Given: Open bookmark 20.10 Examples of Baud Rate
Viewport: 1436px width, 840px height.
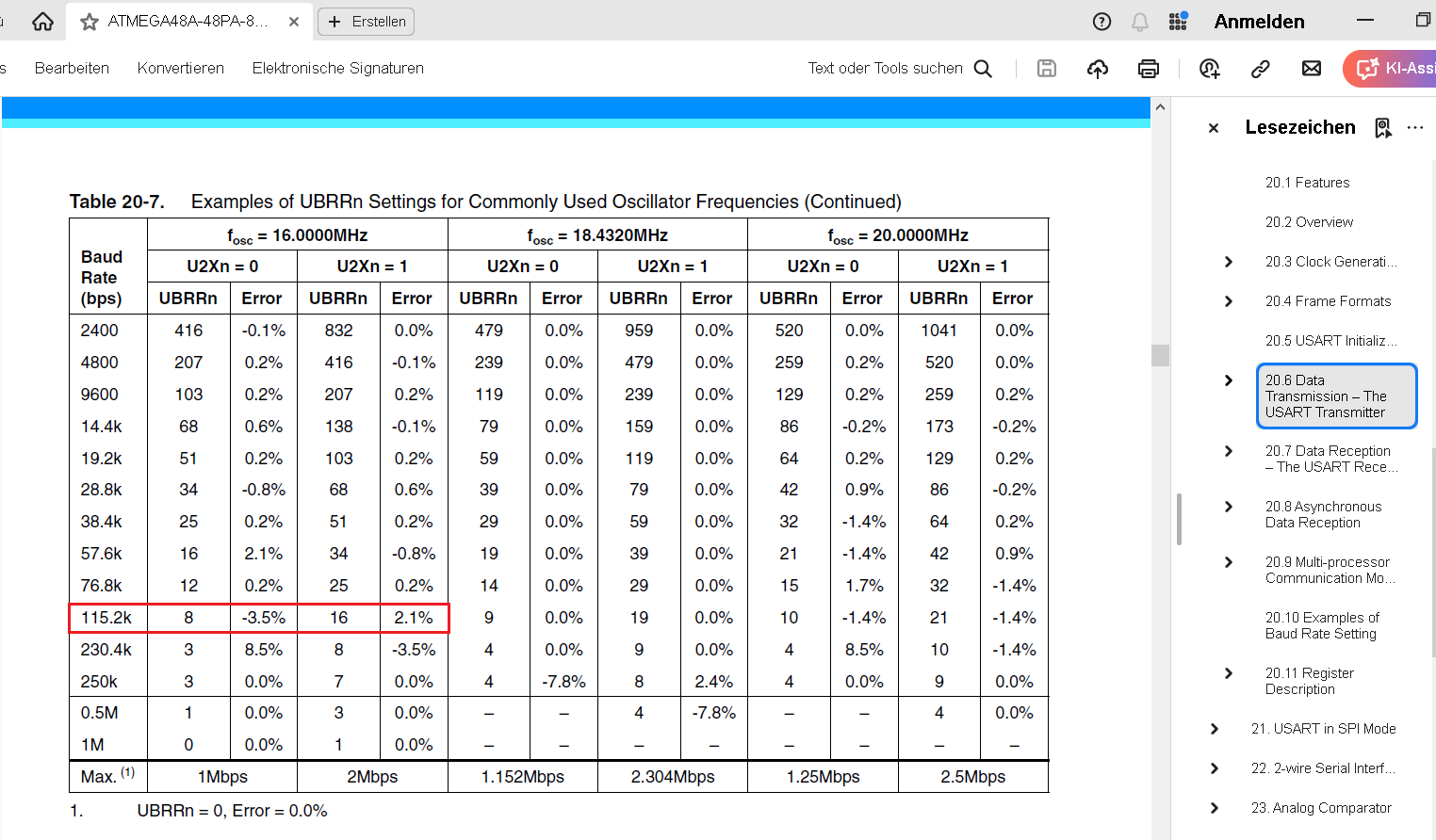Looking at the screenshot, I should point(1322,625).
